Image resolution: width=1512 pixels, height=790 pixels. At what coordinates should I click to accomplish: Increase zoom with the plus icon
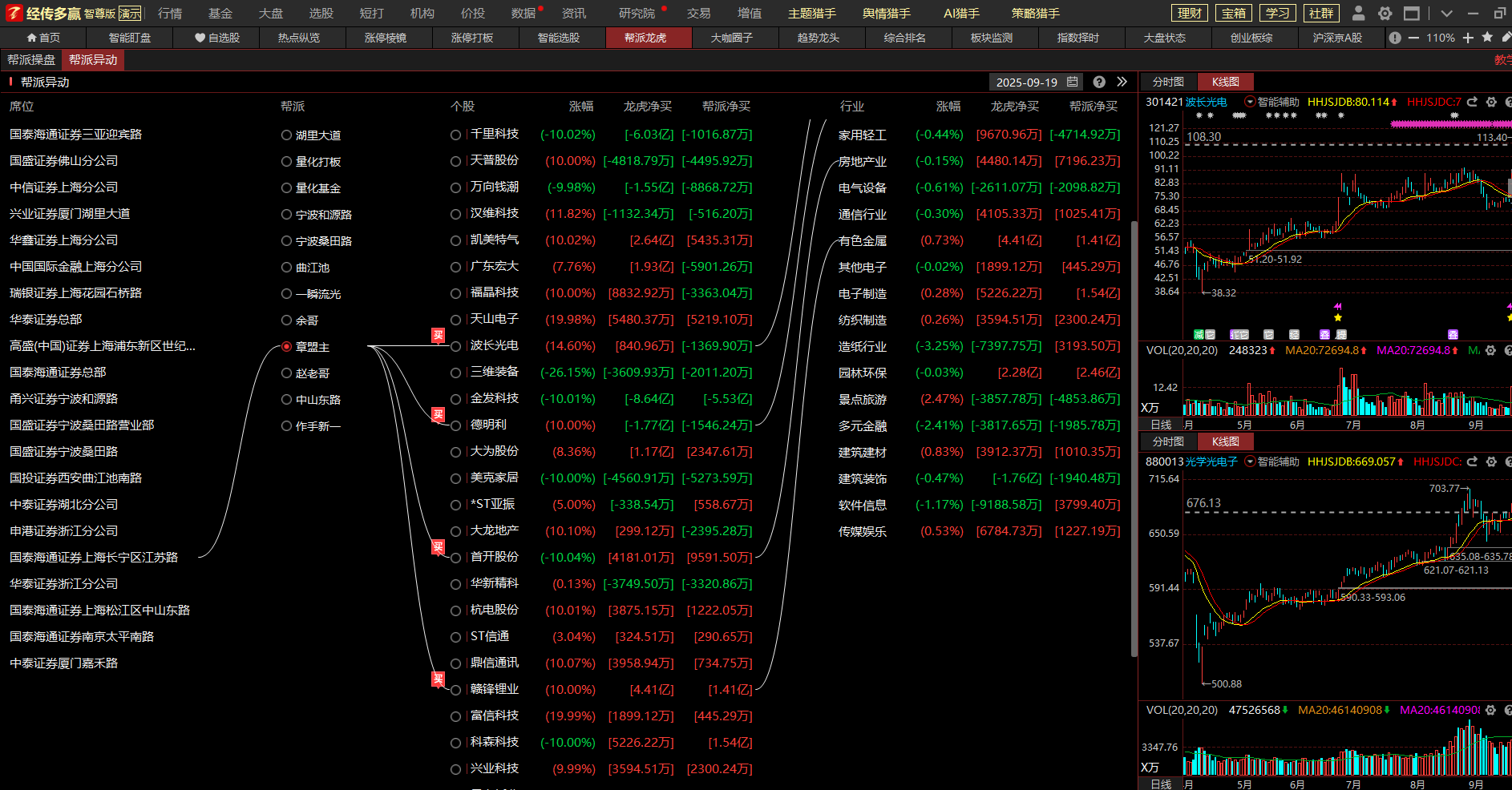1468,38
